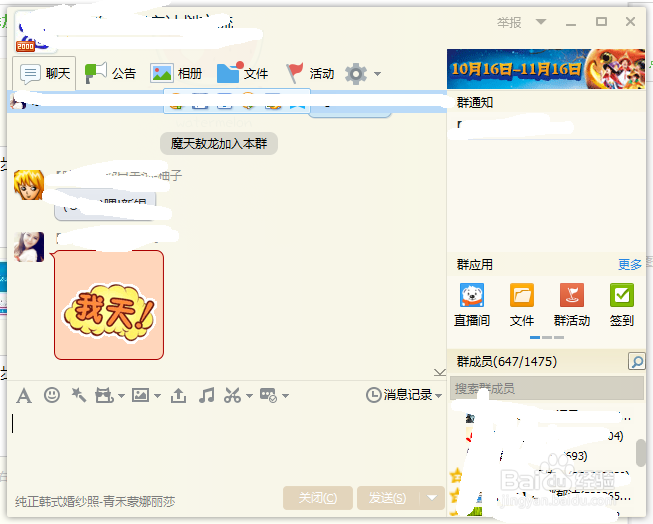Expand the send options arrow beside 发送
Viewport: 653px width, 524px height.
tap(432, 498)
